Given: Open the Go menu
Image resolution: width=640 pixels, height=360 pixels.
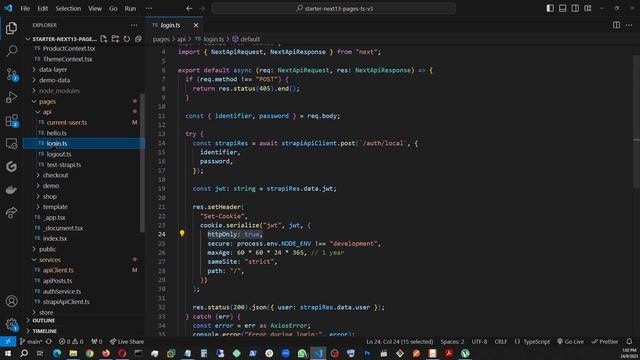Looking at the screenshot, I should [113, 8].
